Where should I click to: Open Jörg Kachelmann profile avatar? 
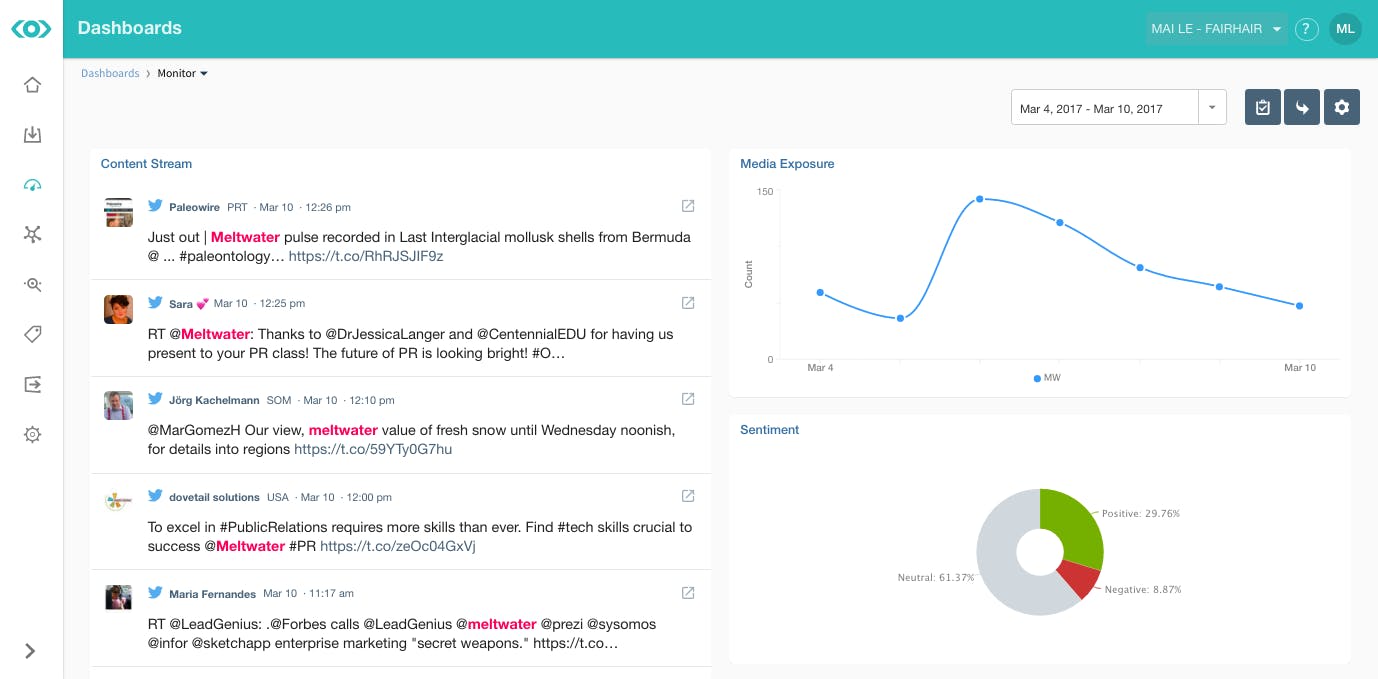(x=118, y=405)
